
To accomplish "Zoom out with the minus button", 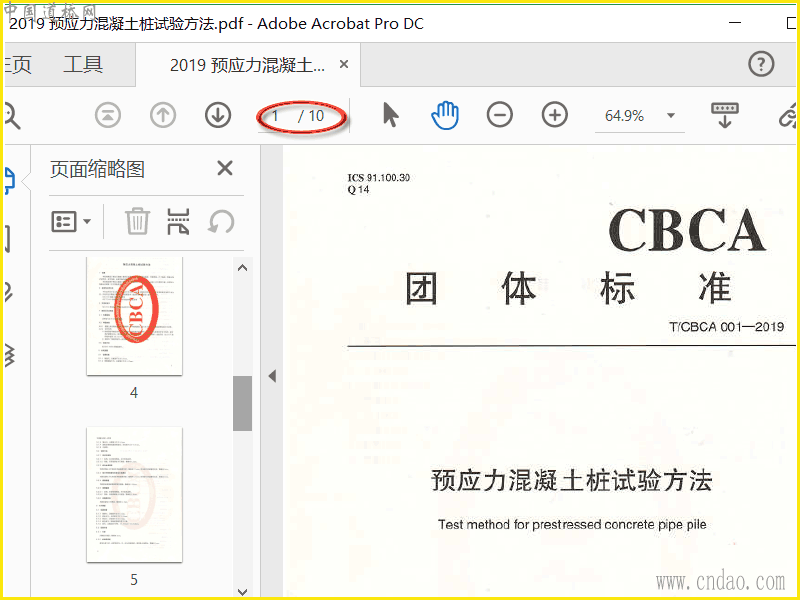I will (499, 115).
